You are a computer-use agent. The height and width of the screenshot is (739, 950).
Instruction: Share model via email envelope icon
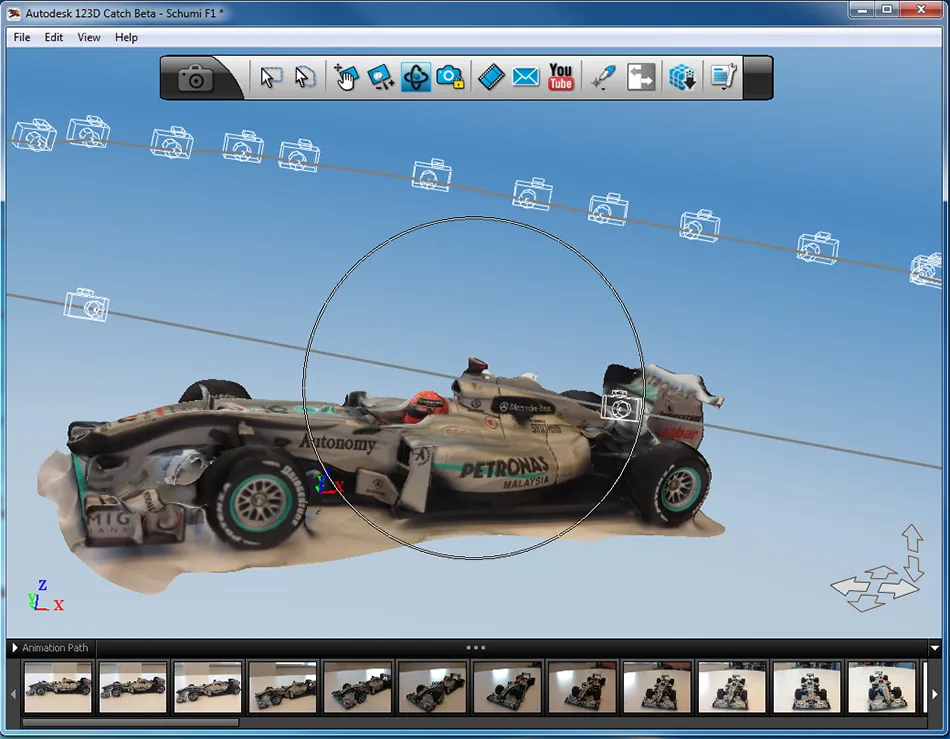(x=525, y=78)
